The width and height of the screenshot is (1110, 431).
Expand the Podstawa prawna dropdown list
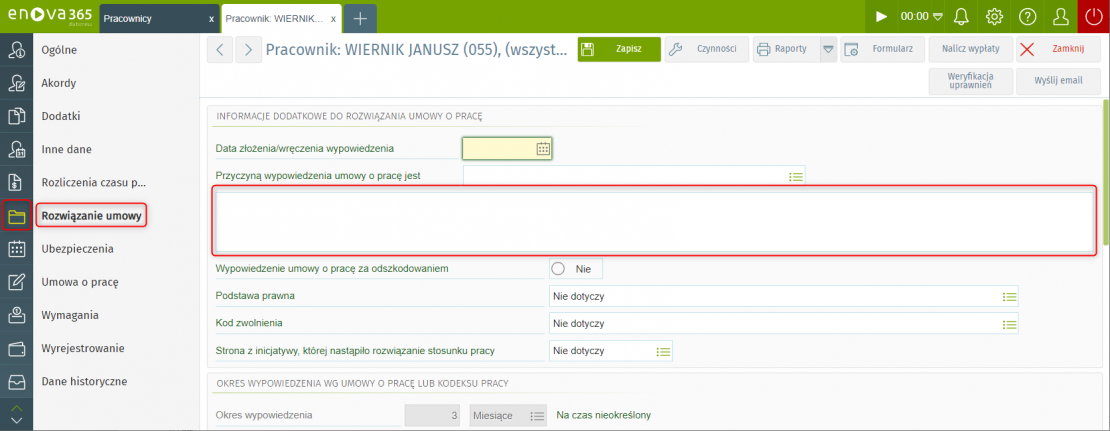pos(1009,297)
